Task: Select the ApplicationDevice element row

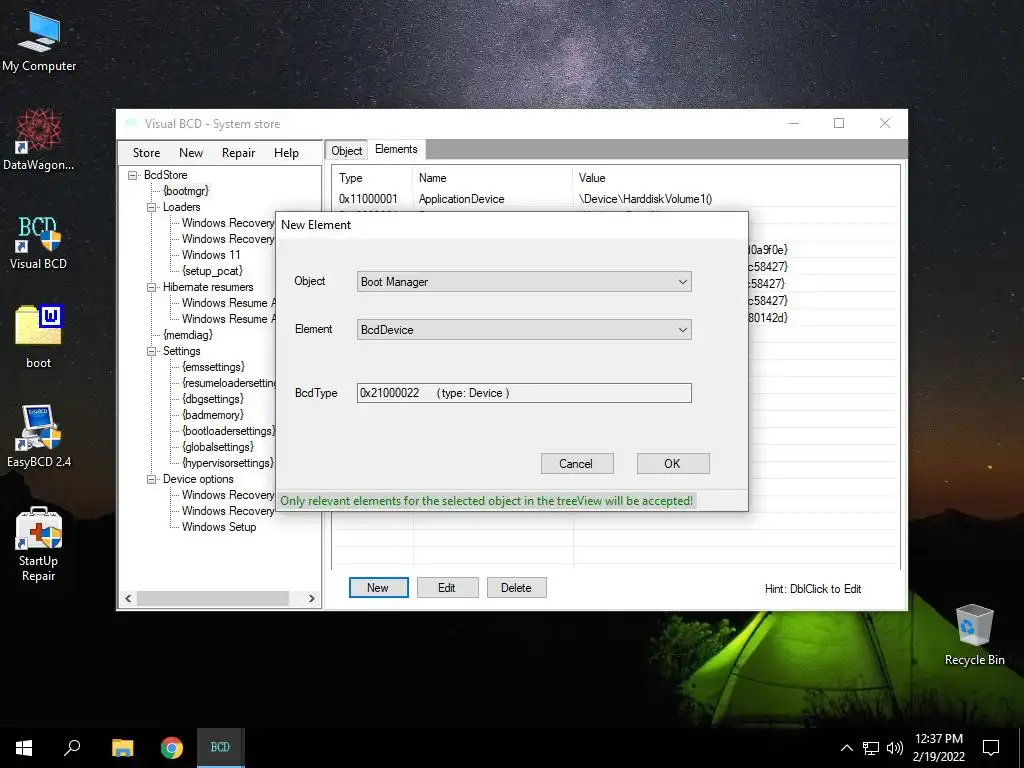Action: [616, 199]
